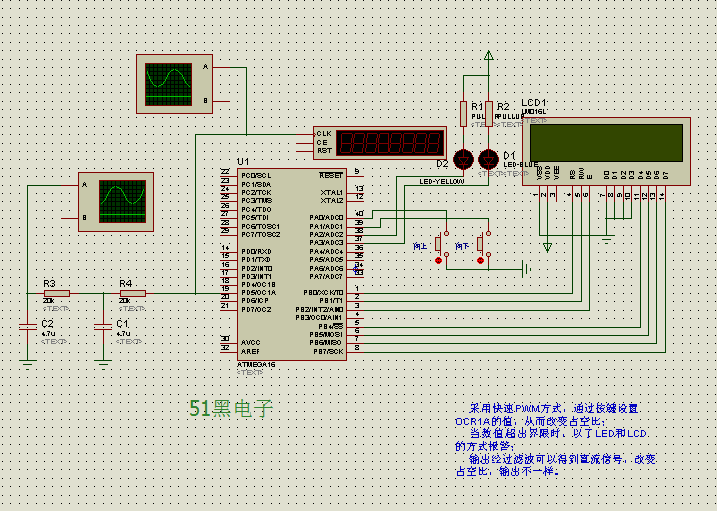The height and width of the screenshot is (511, 717).
Task: Click the CE pin label on the counter
Action: pyautogui.click(x=322, y=142)
